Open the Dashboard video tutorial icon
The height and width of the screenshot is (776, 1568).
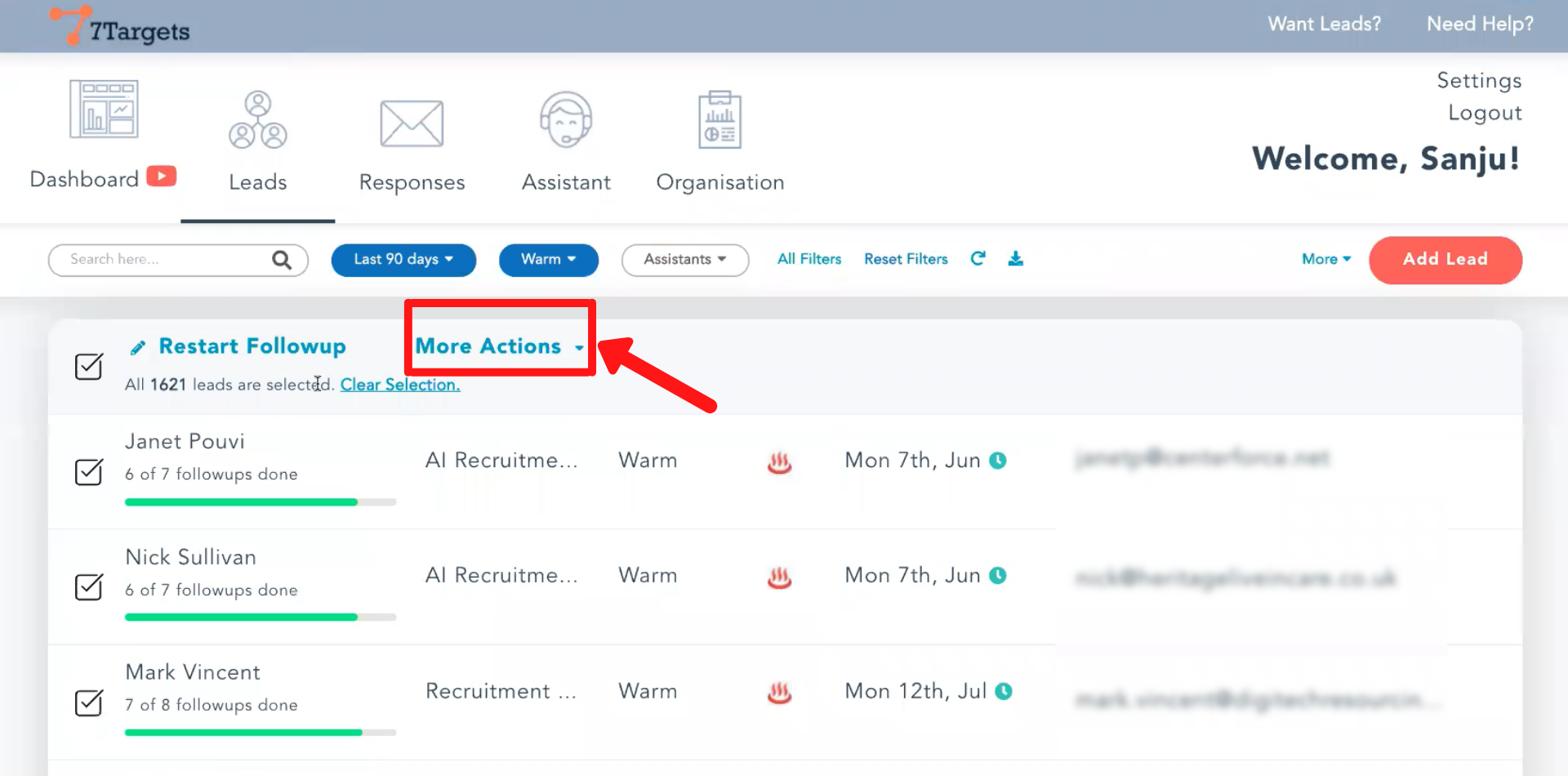(162, 176)
